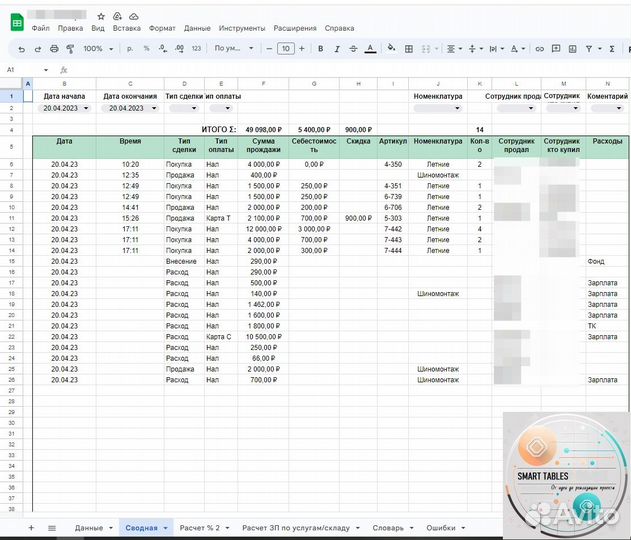Click the ТК comment cell
Viewport: 631px width, 540px height.
pyautogui.click(x=607, y=326)
